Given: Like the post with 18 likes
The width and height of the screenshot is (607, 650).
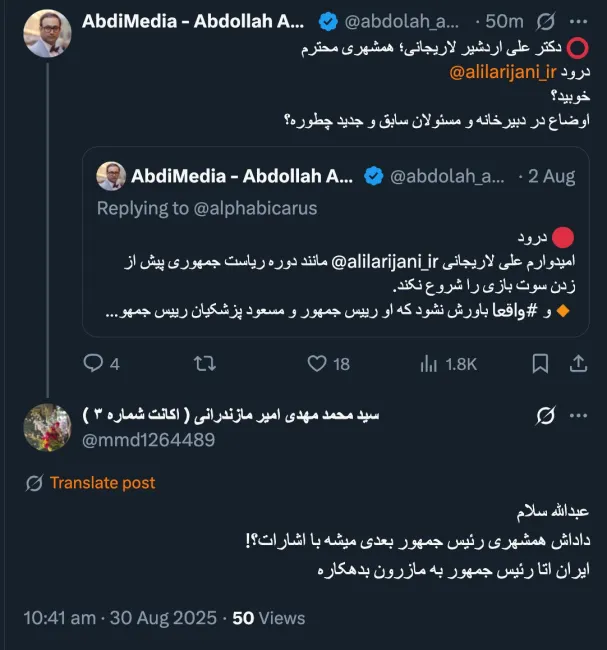Looking at the screenshot, I should [x=317, y=364].
